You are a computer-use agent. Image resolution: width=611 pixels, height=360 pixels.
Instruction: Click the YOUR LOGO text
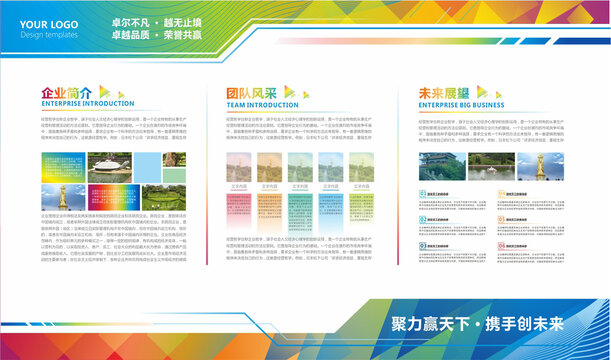coord(49,25)
